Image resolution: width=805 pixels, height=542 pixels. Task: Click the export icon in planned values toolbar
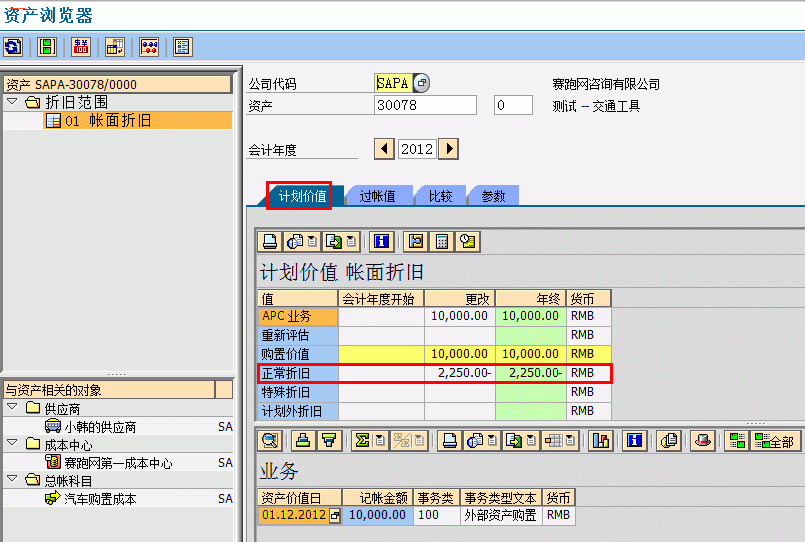pos(334,241)
